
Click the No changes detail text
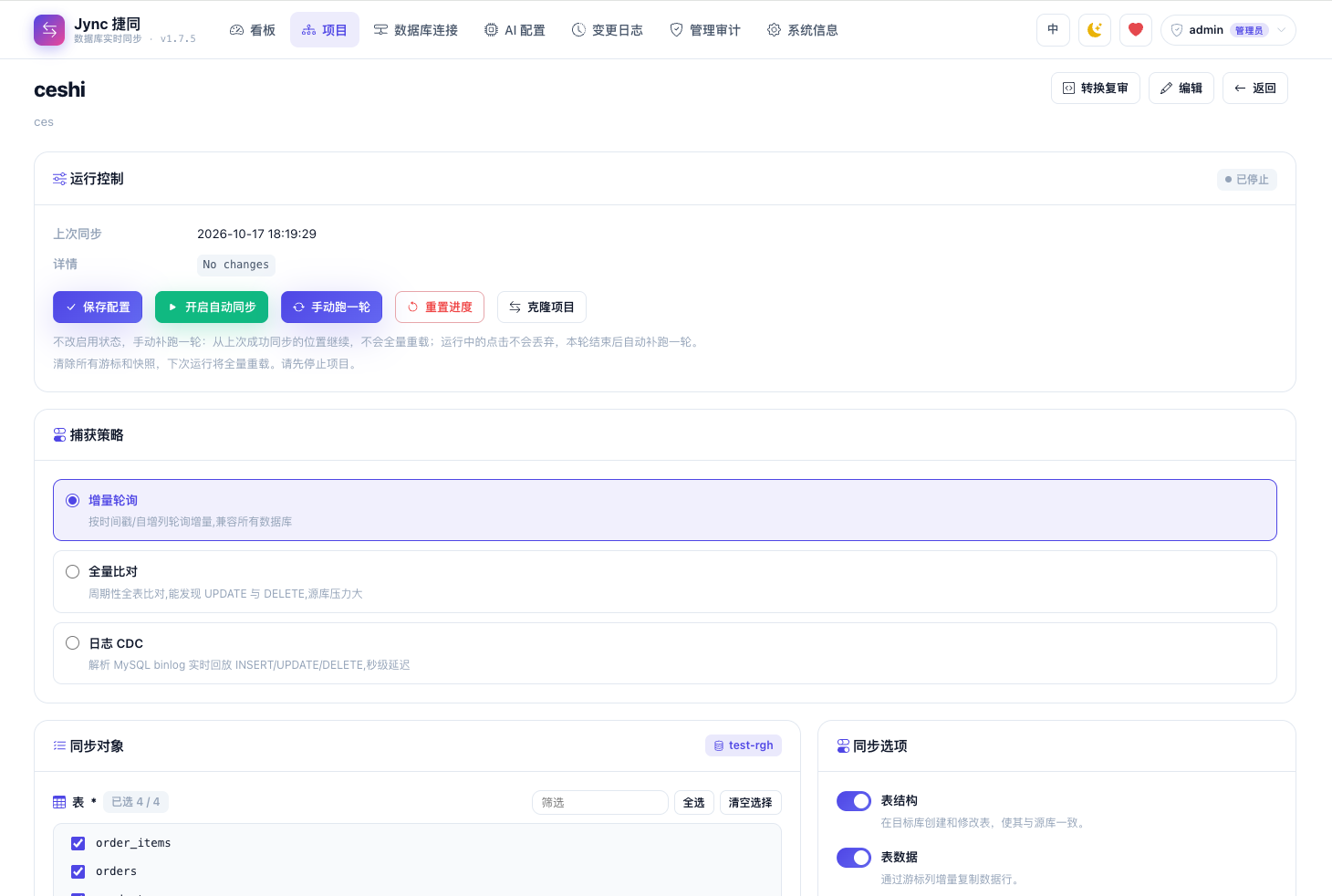[x=236, y=265]
